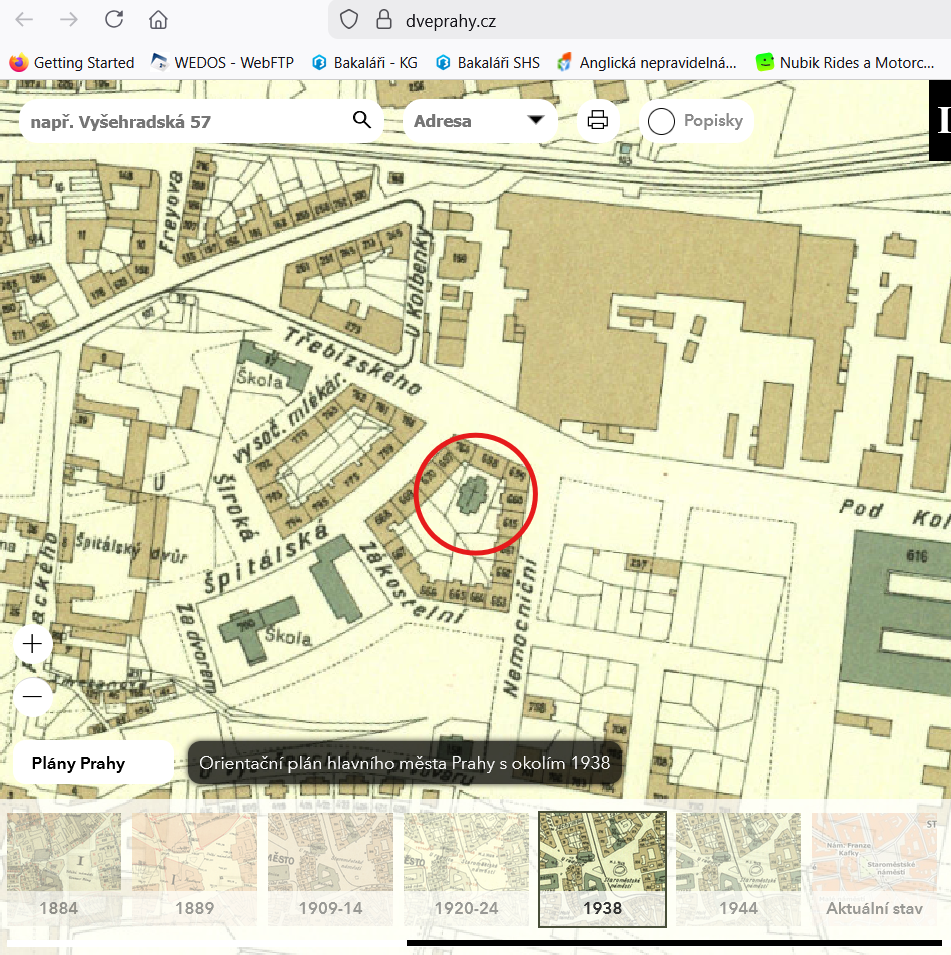The image size is (951, 955).
Task: Click the print map icon
Action: coord(598,121)
